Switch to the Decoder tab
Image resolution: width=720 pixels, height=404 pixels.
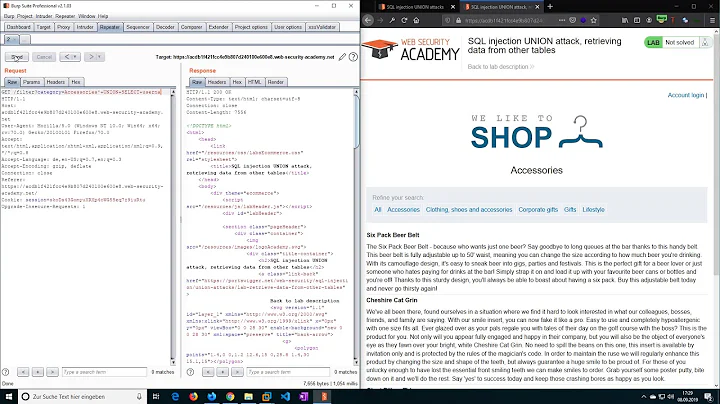pos(165,27)
